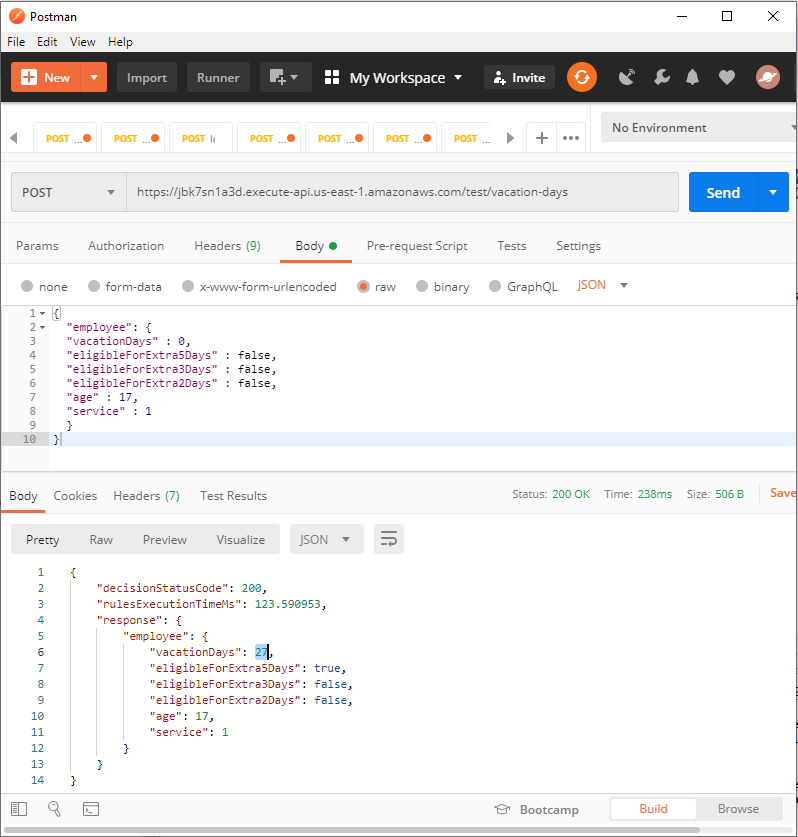Image resolution: width=798 pixels, height=837 pixels.
Task: Click the orange sync icon
Action: coord(582,77)
